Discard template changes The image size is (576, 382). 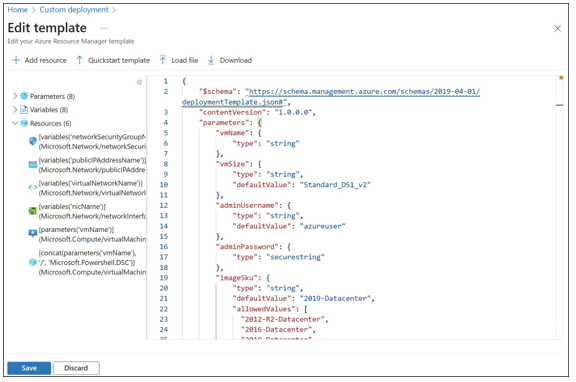[x=76, y=368]
